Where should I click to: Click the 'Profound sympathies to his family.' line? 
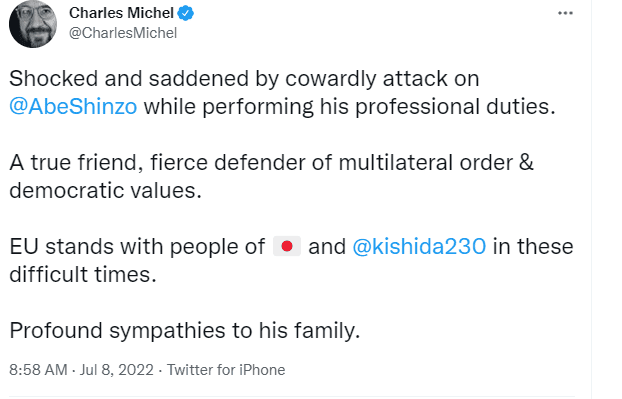tap(184, 330)
